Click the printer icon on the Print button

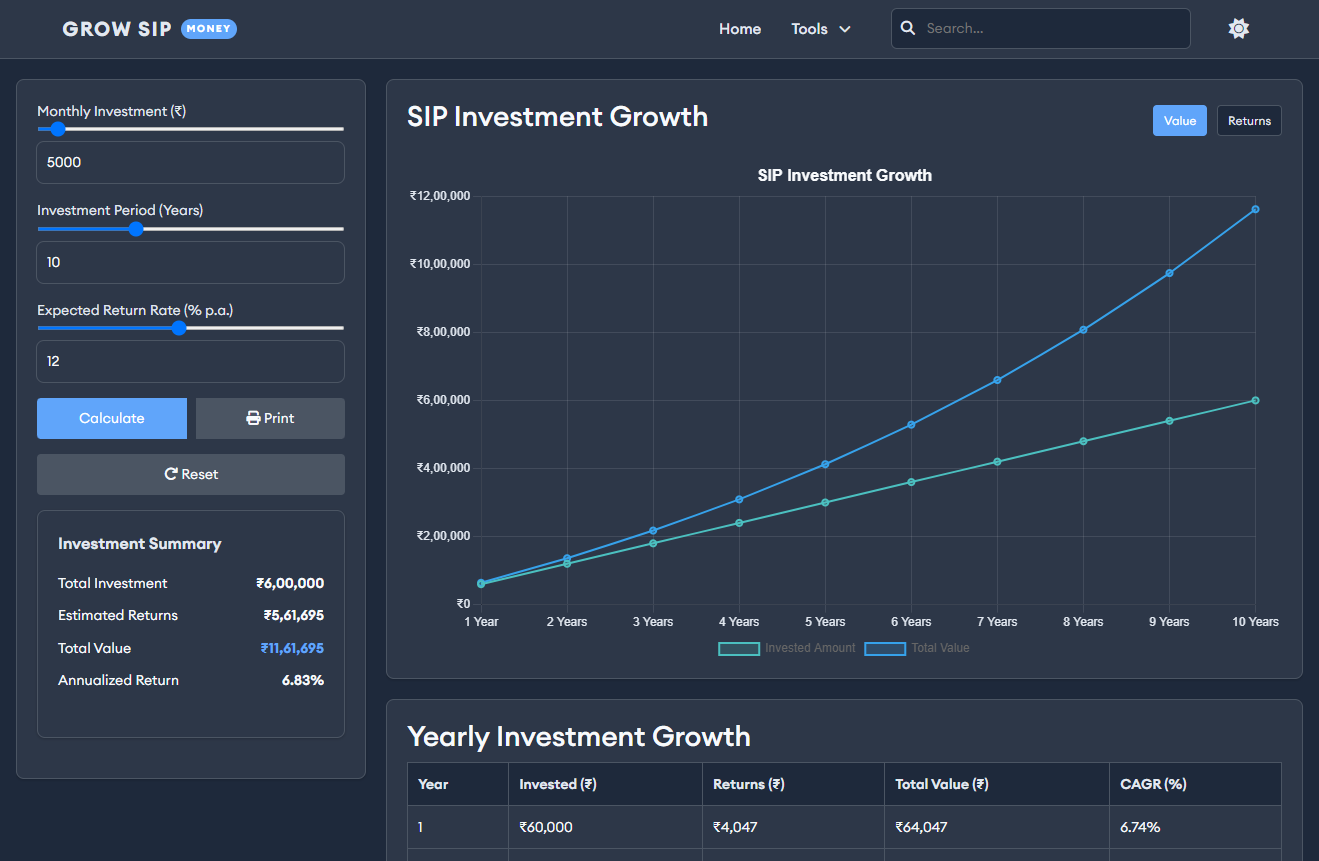pyautogui.click(x=251, y=418)
